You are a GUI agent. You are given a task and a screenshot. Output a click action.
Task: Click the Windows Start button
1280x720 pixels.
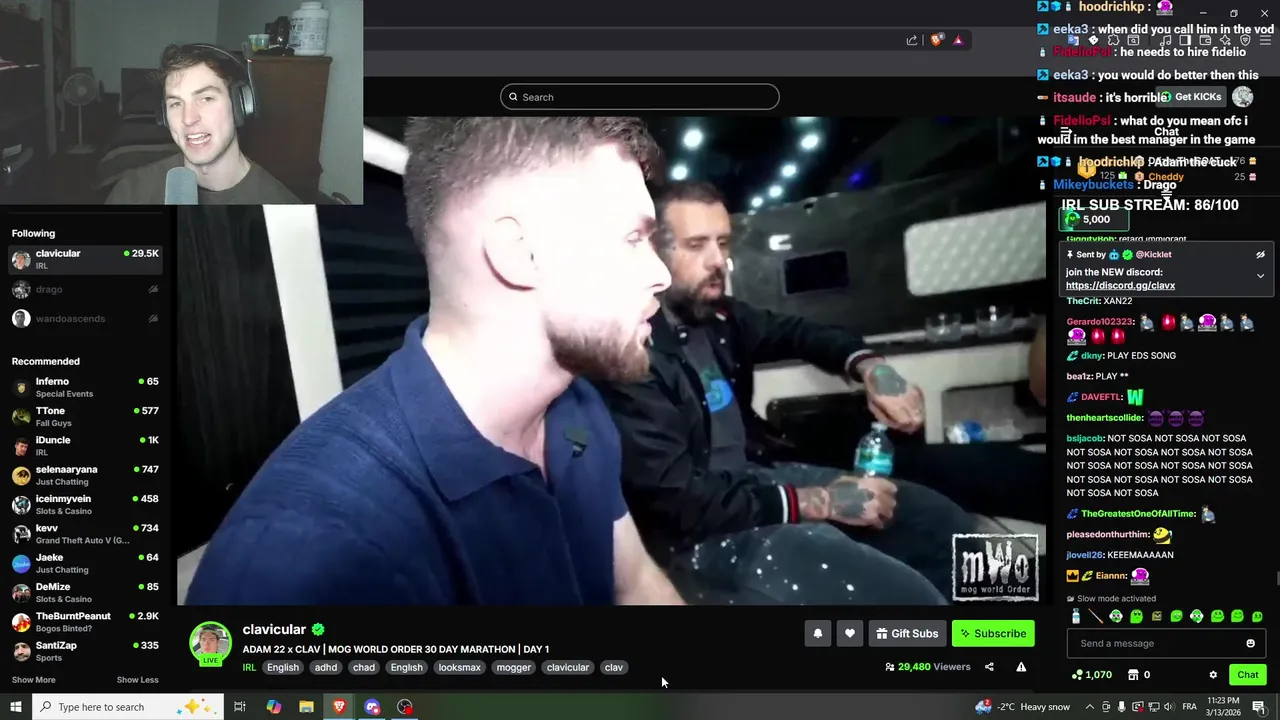coord(17,707)
